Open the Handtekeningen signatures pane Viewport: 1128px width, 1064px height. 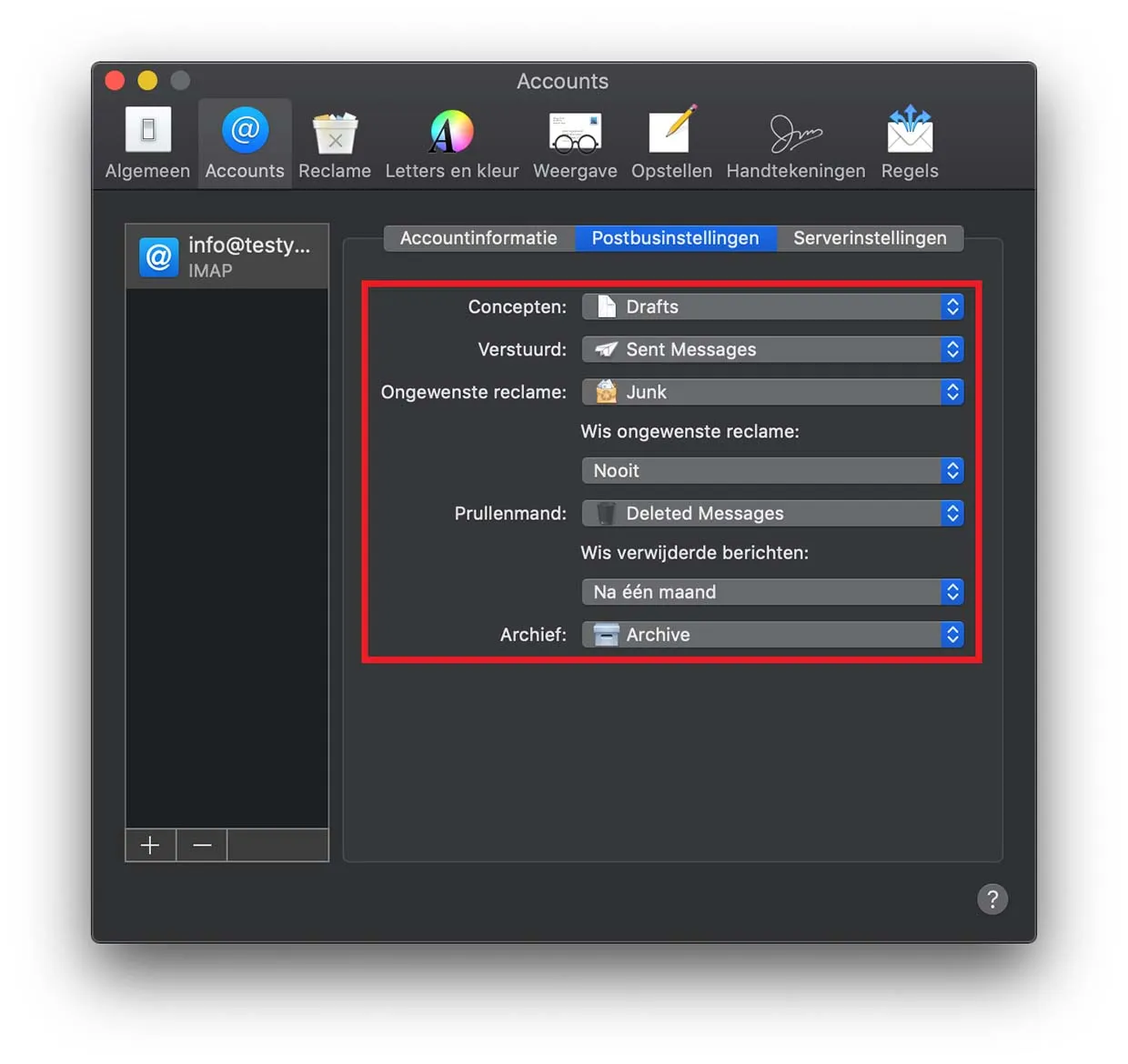795,144
